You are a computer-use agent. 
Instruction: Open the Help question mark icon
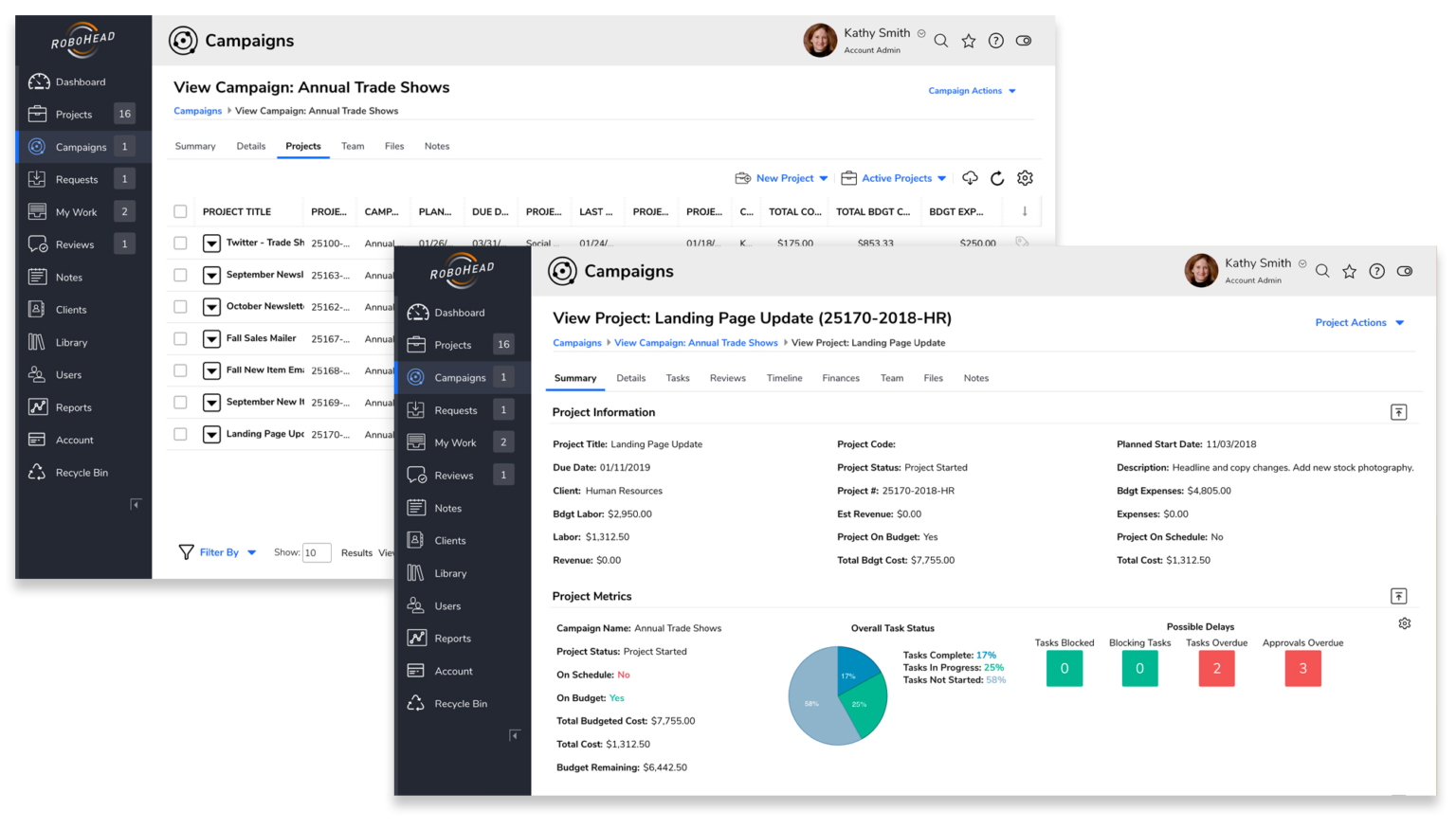pos(1376,270)
